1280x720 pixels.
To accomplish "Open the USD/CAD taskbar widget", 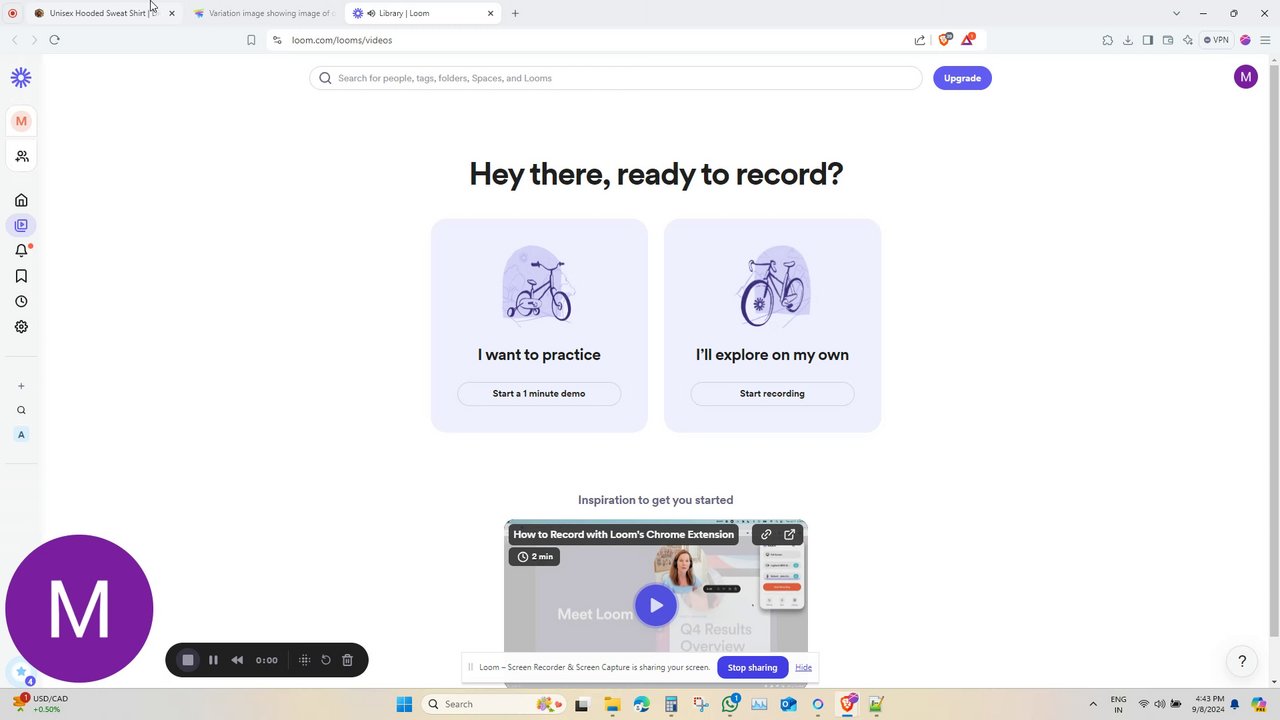I will (x=40, y=704).
